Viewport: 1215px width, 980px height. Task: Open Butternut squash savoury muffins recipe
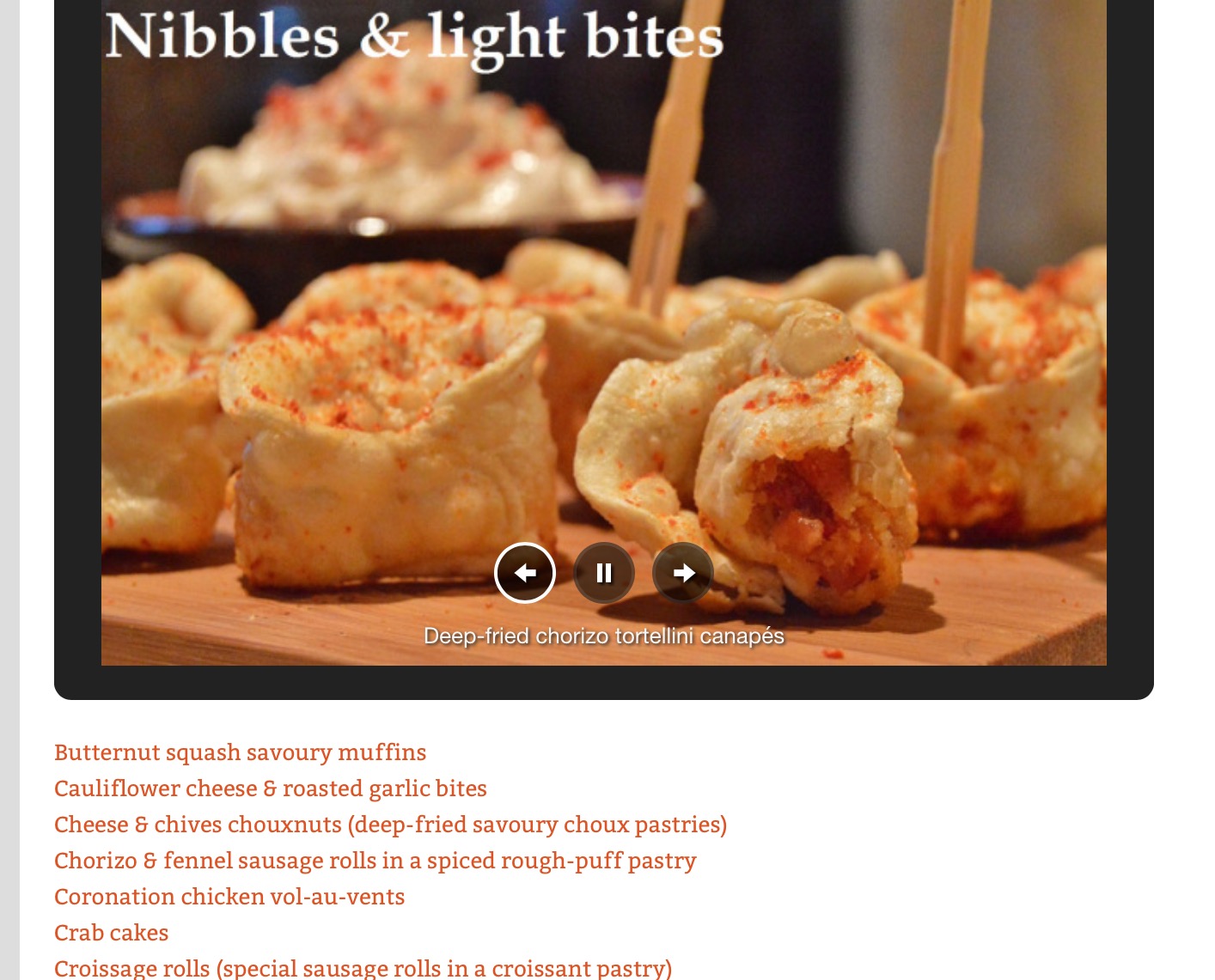point(240,752)
